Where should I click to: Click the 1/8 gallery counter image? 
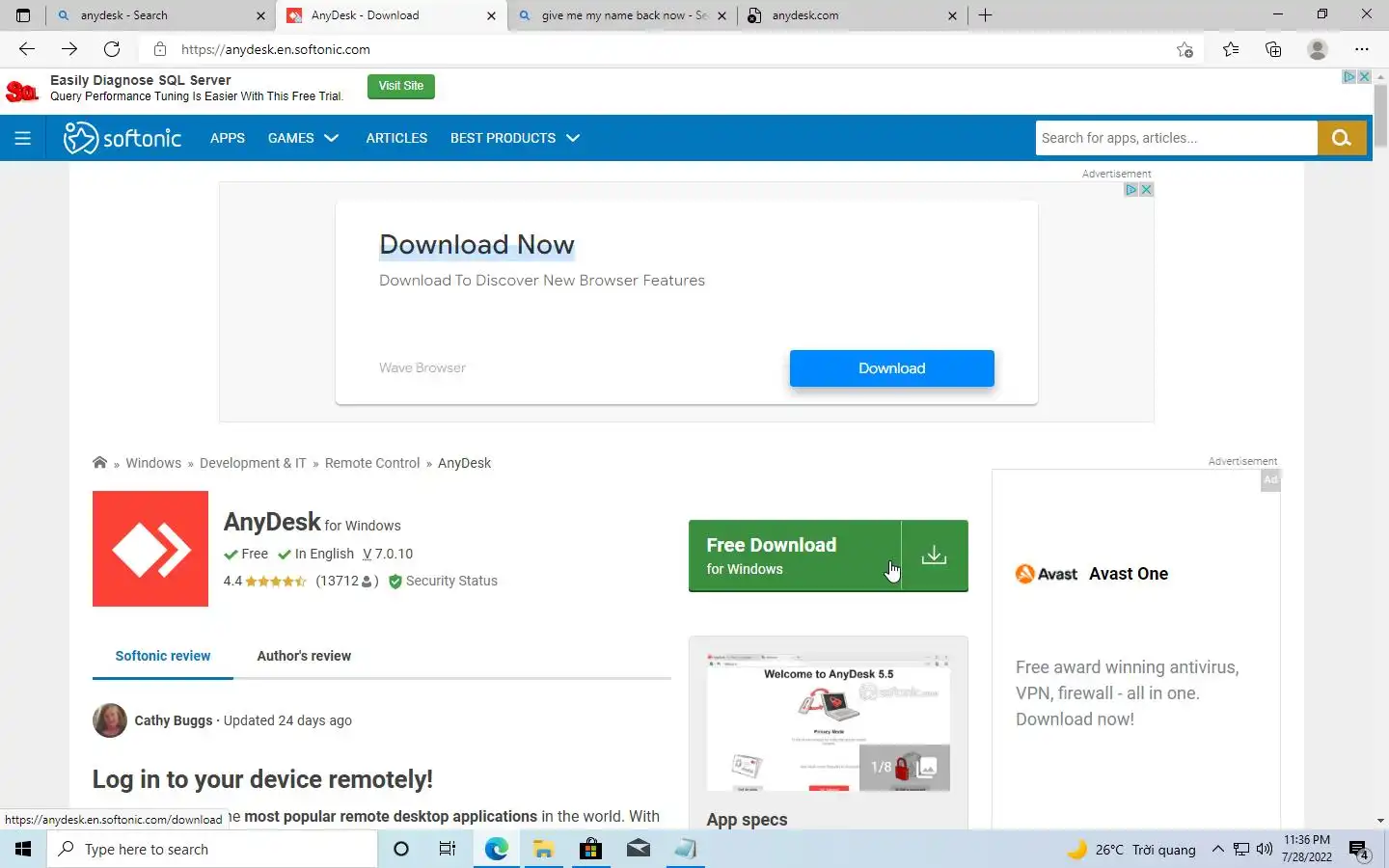point(905,768)
